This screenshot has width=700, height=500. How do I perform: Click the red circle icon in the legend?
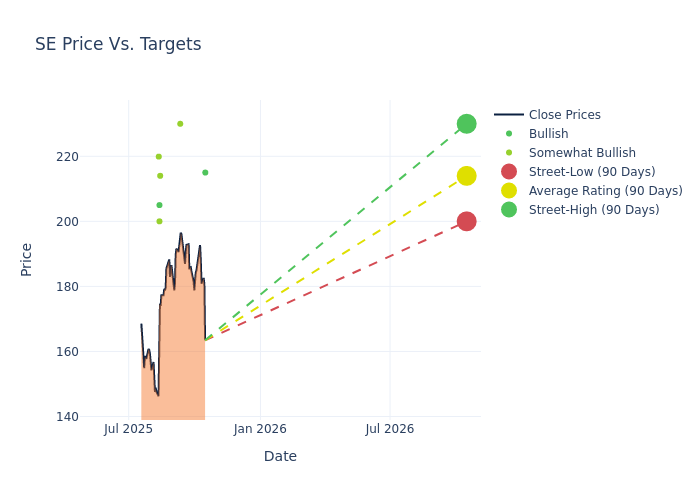[x=509, y=172]
